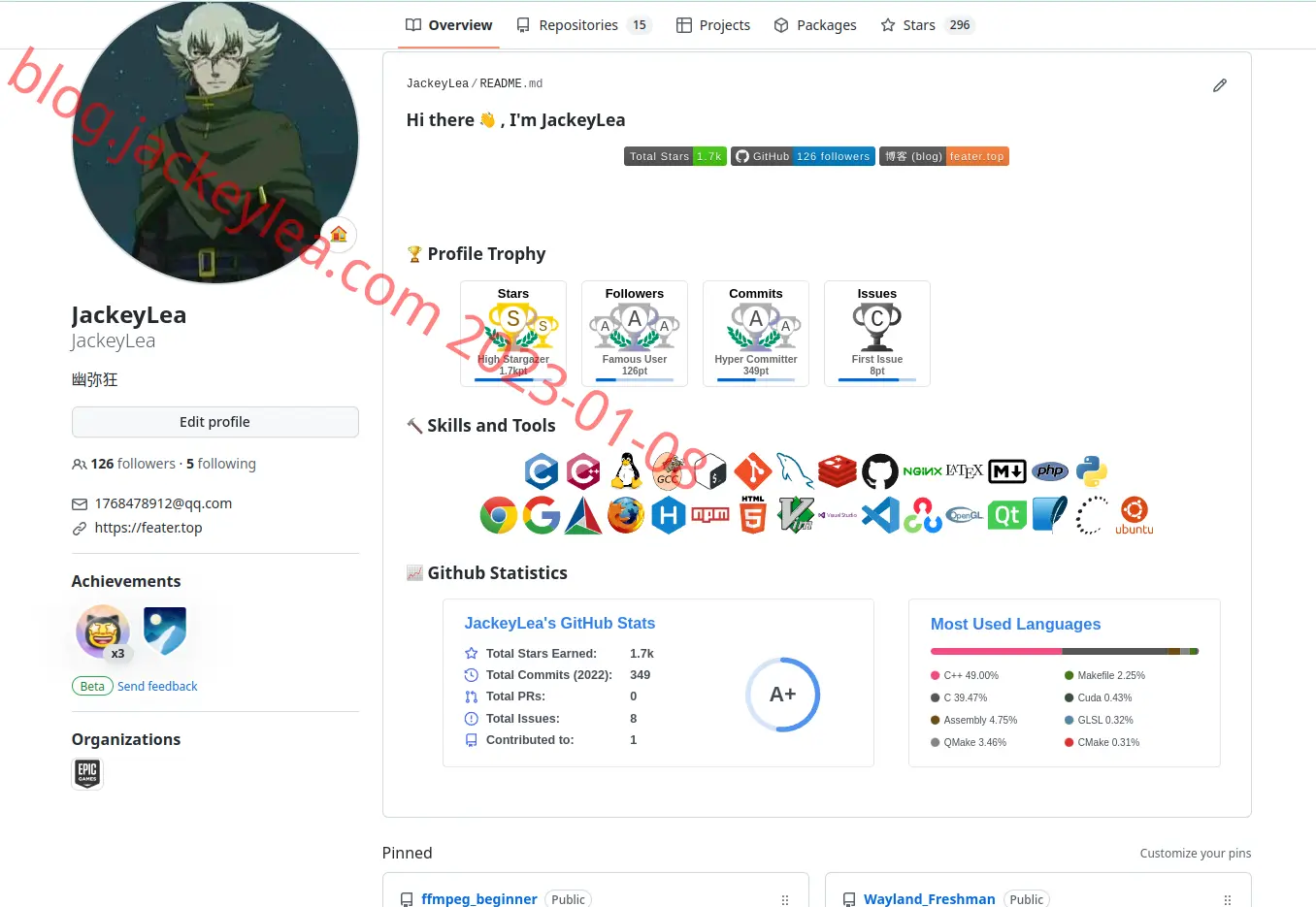
Task: Open the Repositories tab
Action: tap(583, 25)
